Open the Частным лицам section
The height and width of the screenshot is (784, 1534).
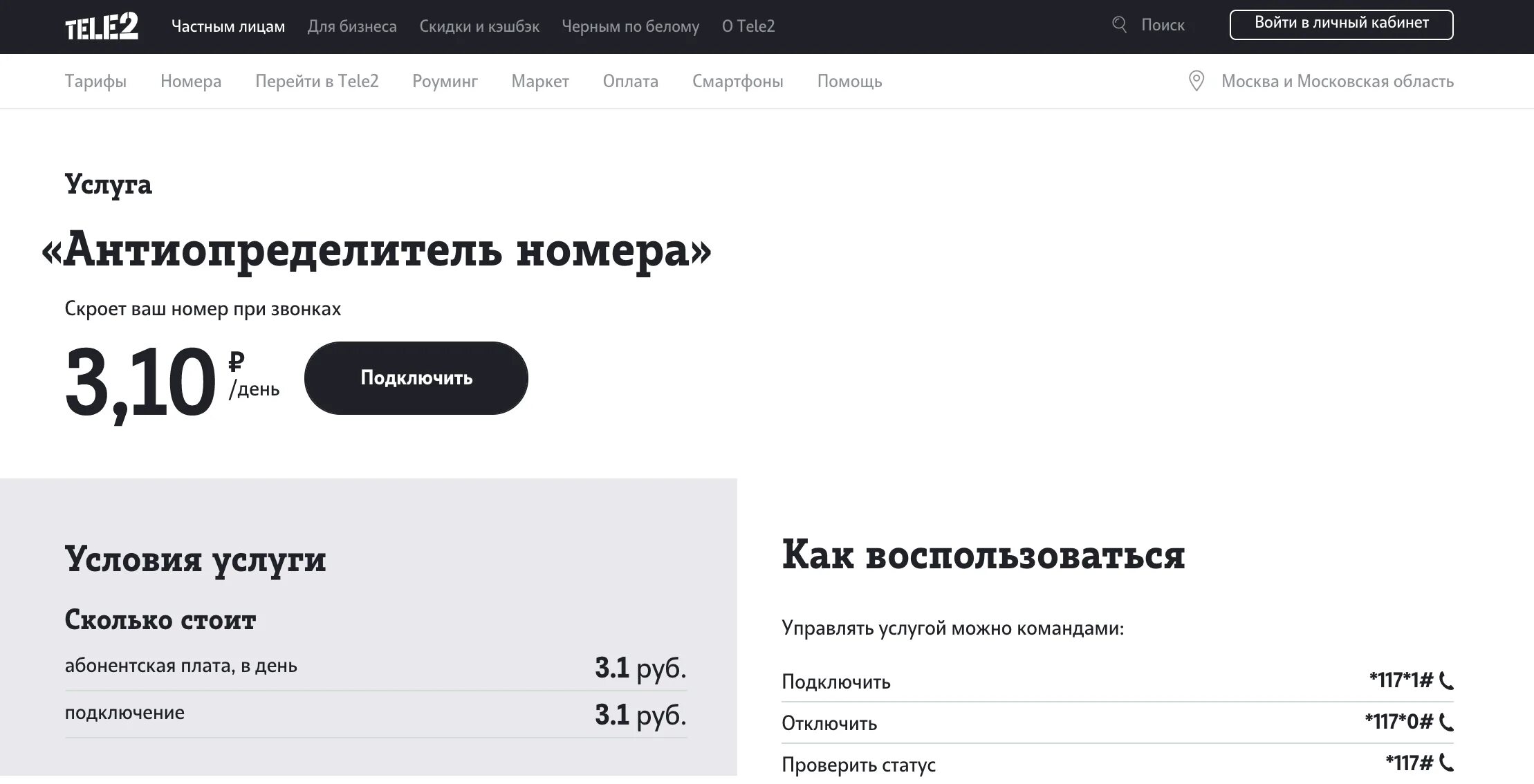(x=228, y=26)
